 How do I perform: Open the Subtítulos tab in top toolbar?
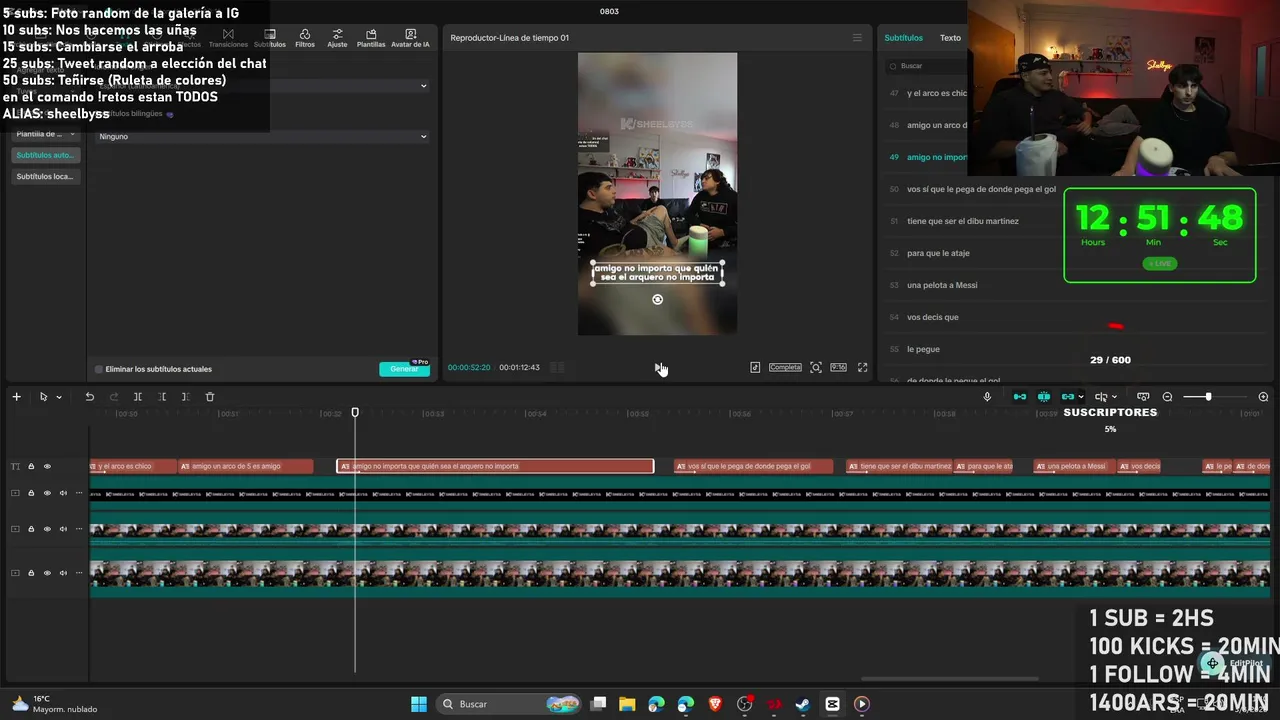[x=270, y=39]
